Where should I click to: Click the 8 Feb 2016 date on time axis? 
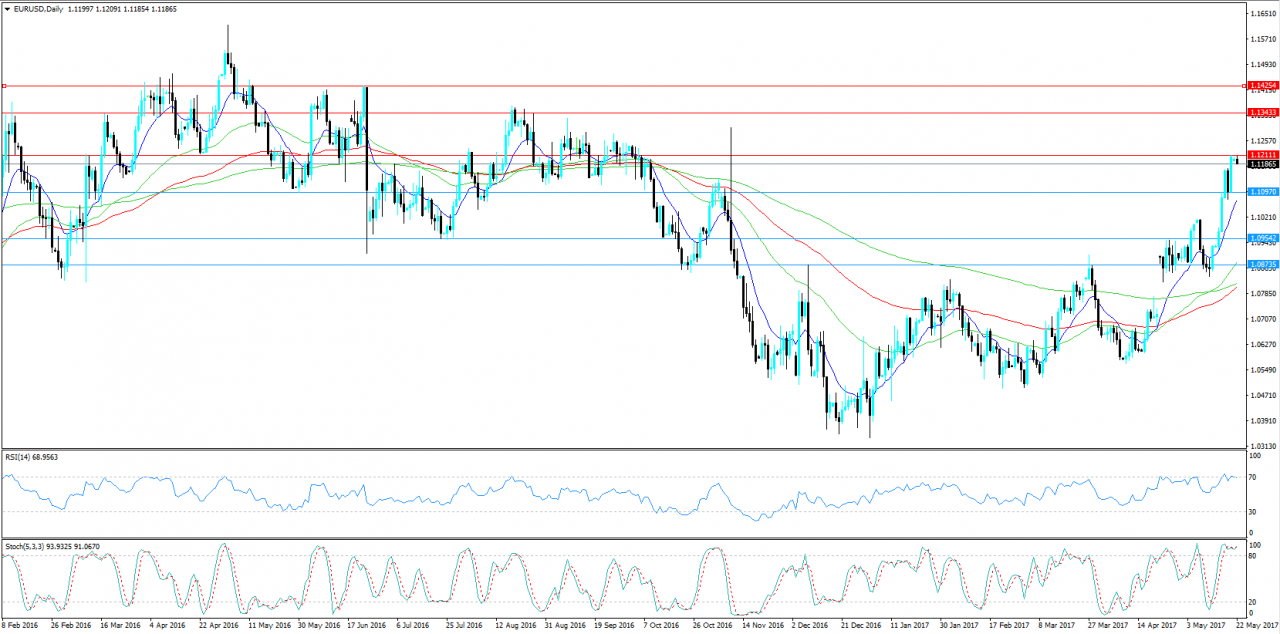point(21,625)
